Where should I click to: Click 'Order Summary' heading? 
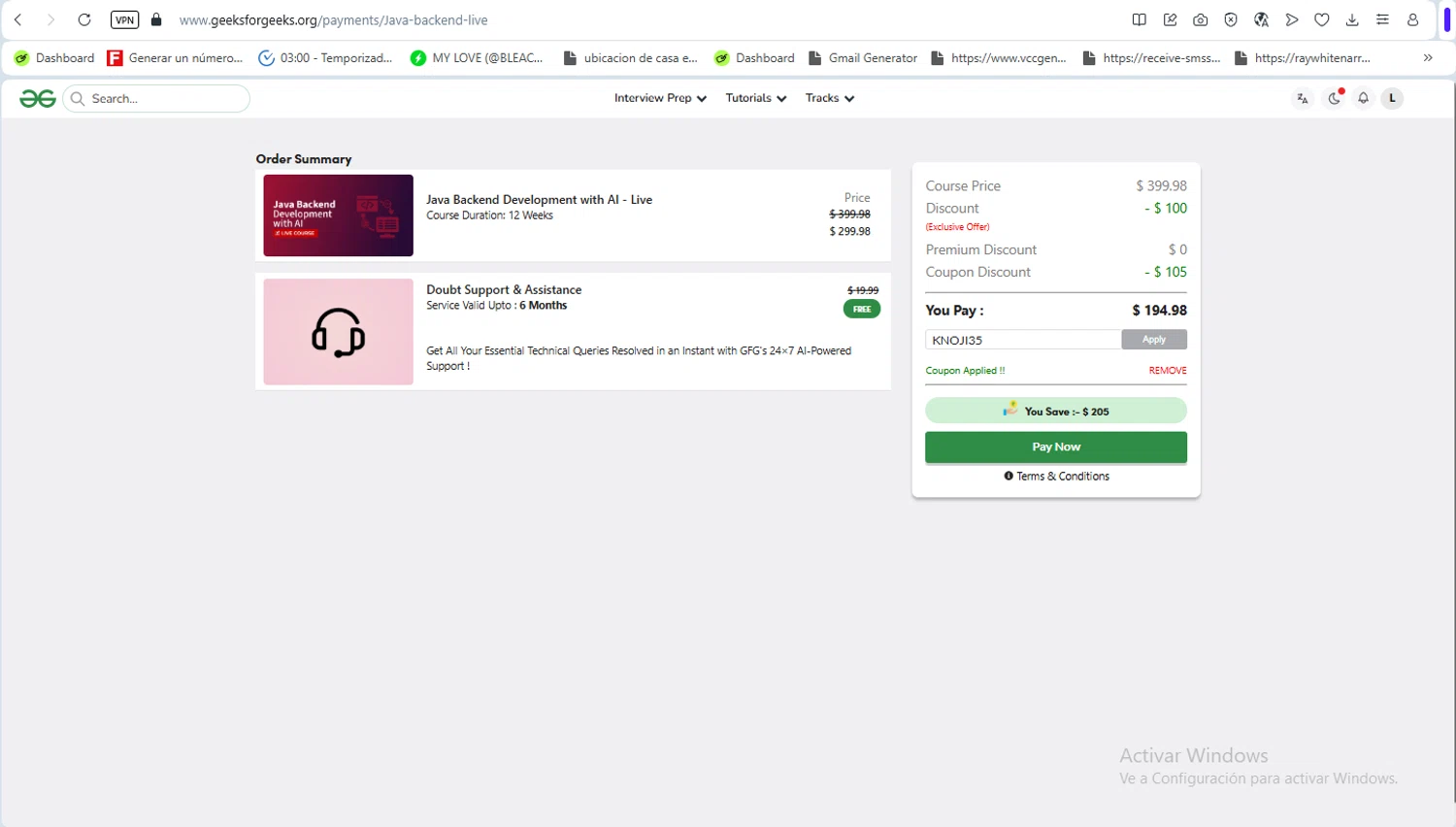click(304, 159)
